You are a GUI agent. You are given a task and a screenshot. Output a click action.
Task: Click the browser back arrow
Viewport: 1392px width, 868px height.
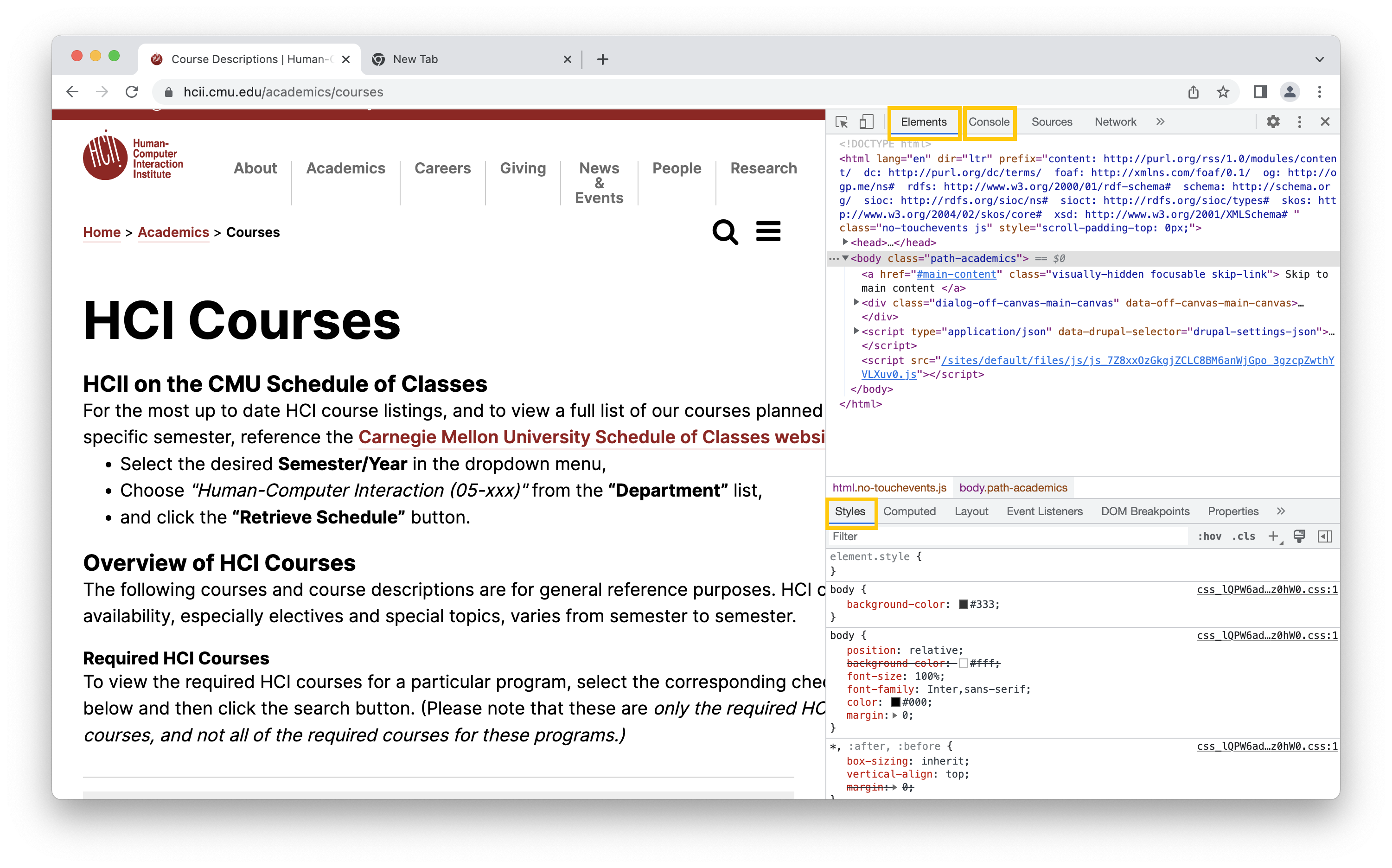point(72,92)
